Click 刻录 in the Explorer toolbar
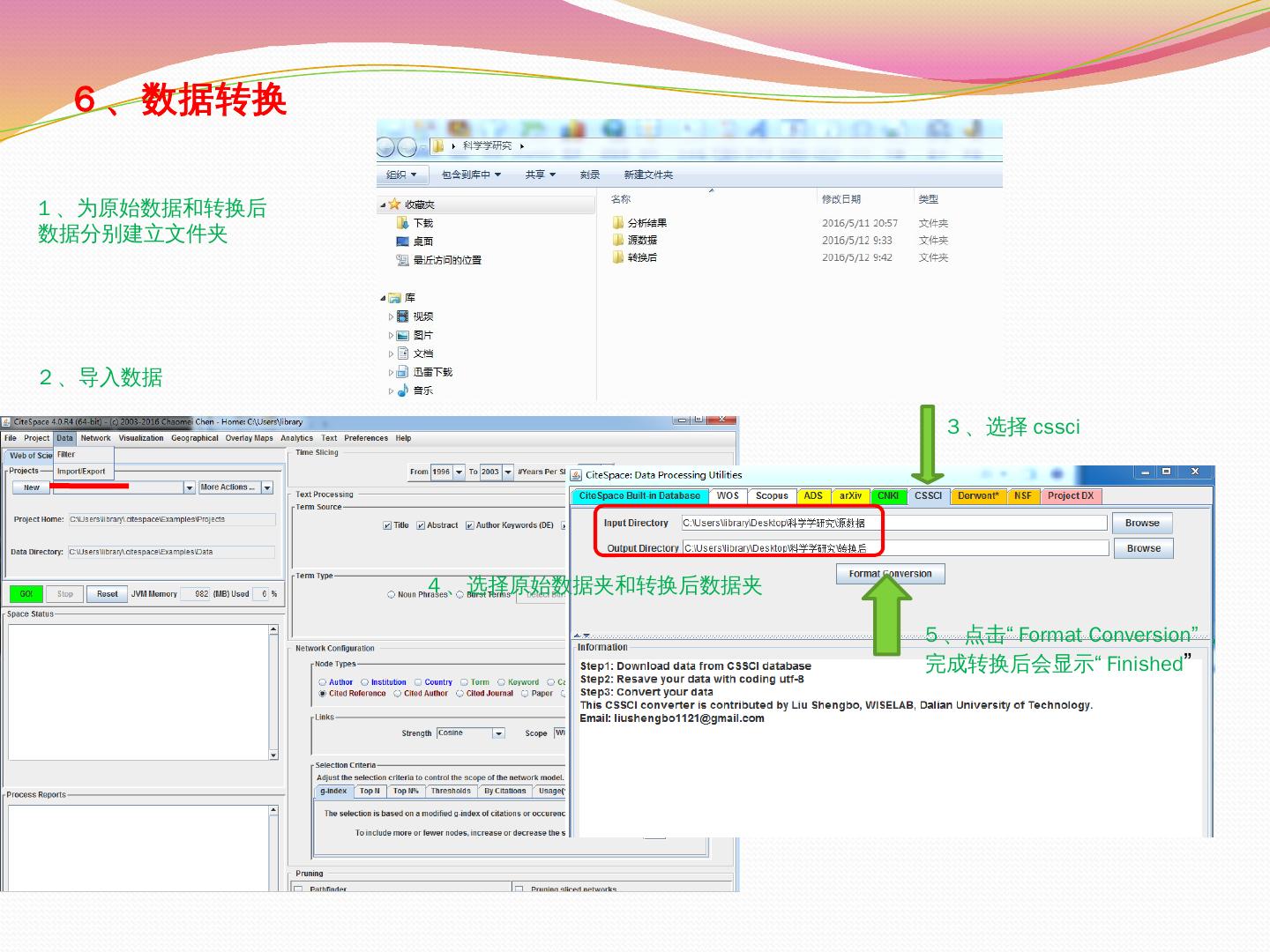 pyautogui.click(x=590, y=175)
